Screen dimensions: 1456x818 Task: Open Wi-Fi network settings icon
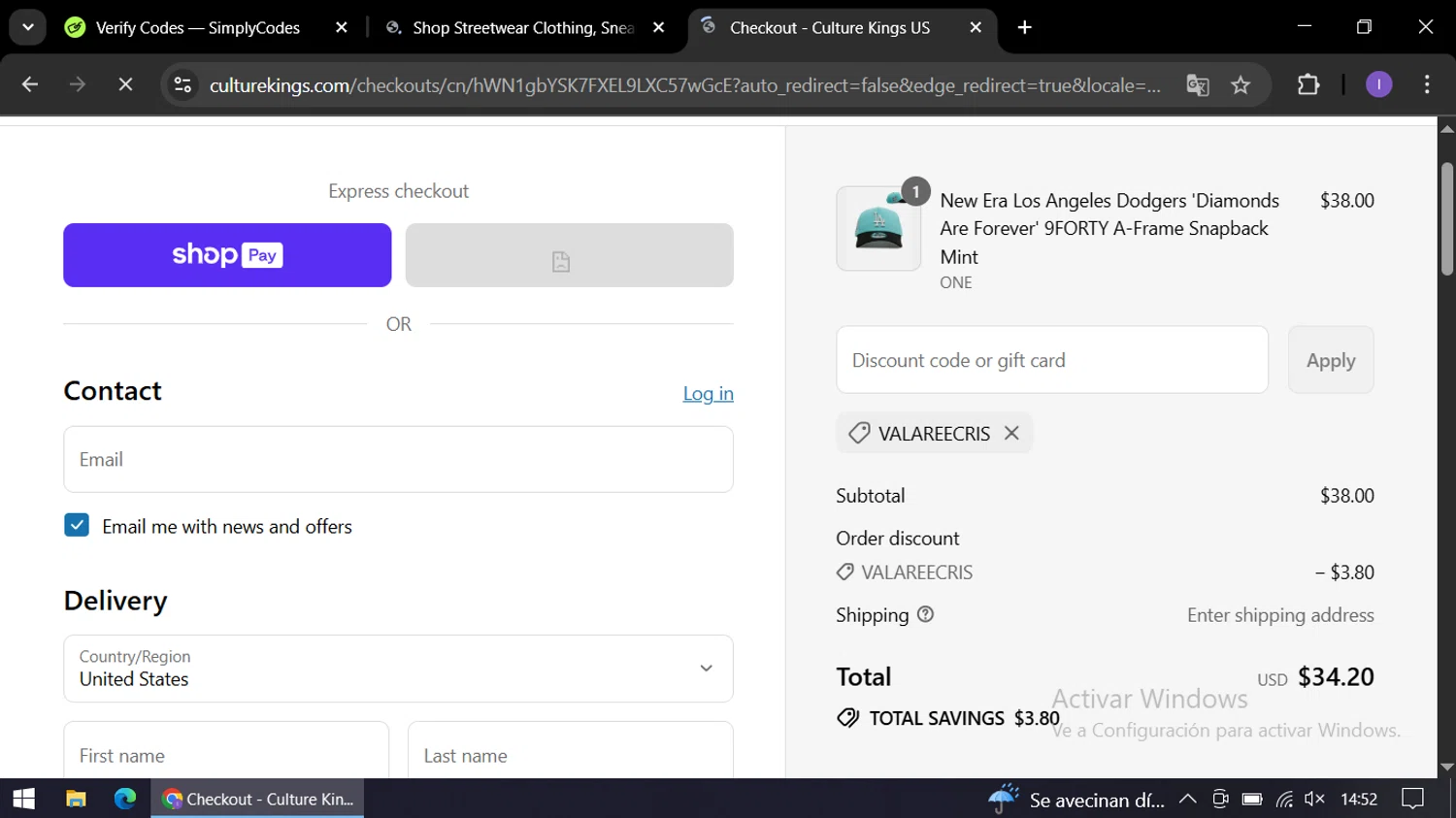click(x=1284, y=800)
